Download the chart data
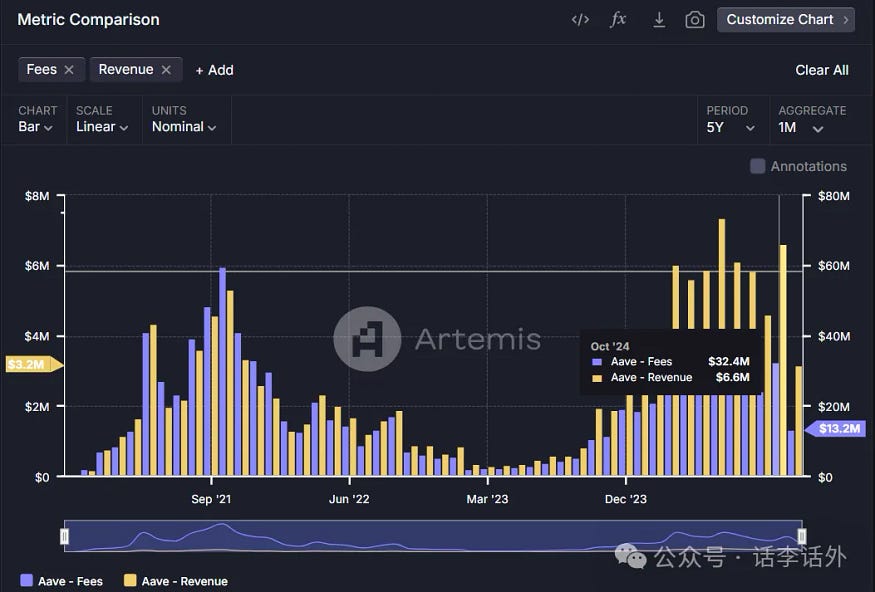 [x=659, y=20]
